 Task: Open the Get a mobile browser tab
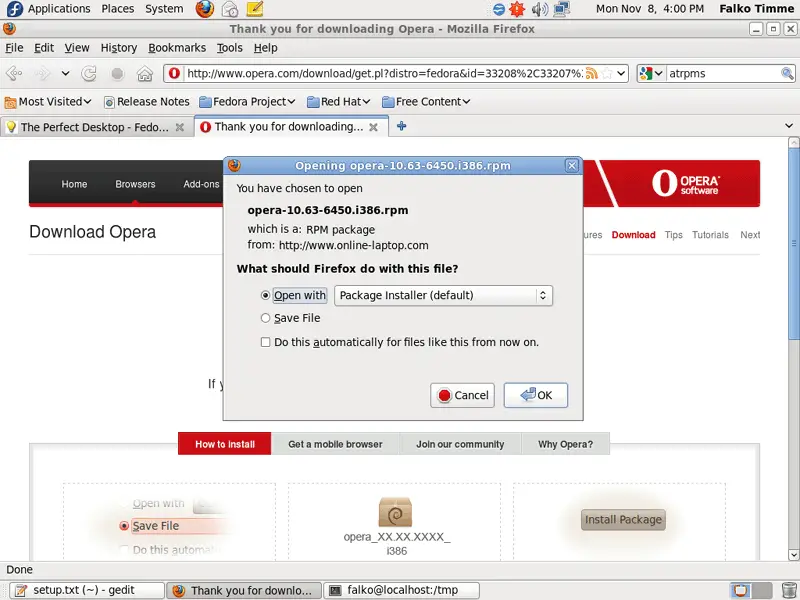click(x=335, y=444)
